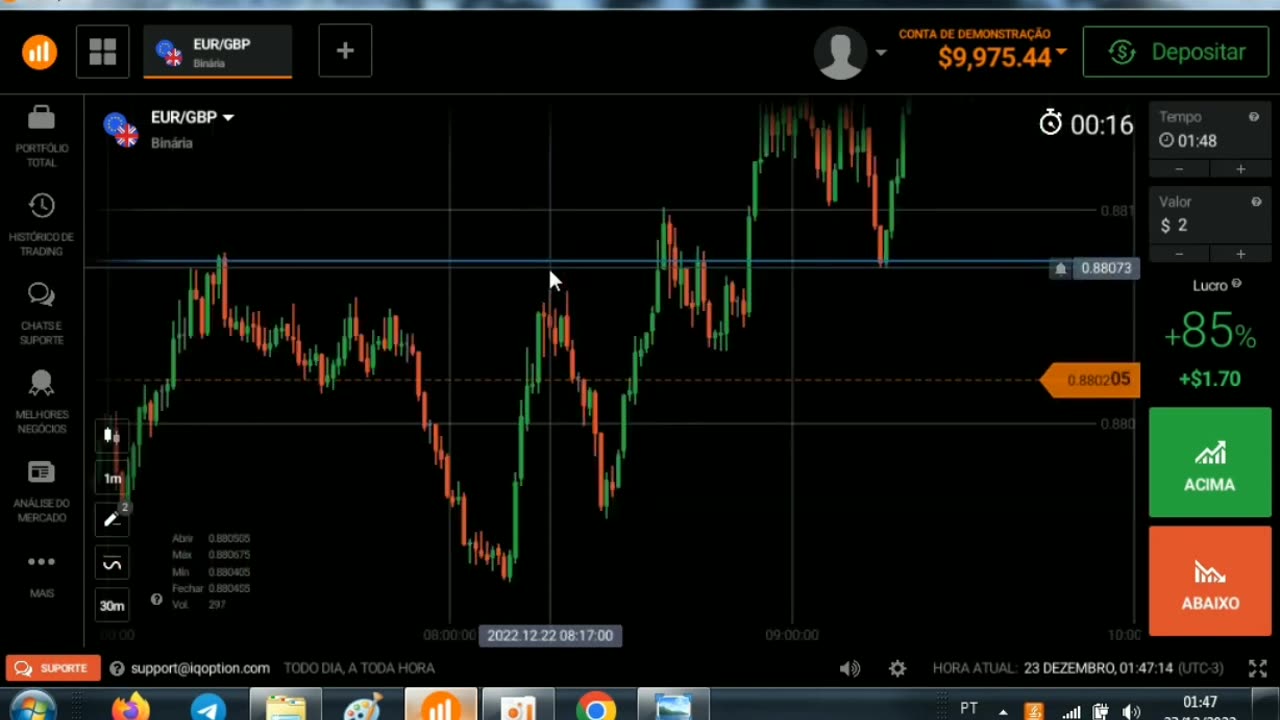Click the Depositar button
This screenshot has width=1280, height=720.
pos(1176,52)
